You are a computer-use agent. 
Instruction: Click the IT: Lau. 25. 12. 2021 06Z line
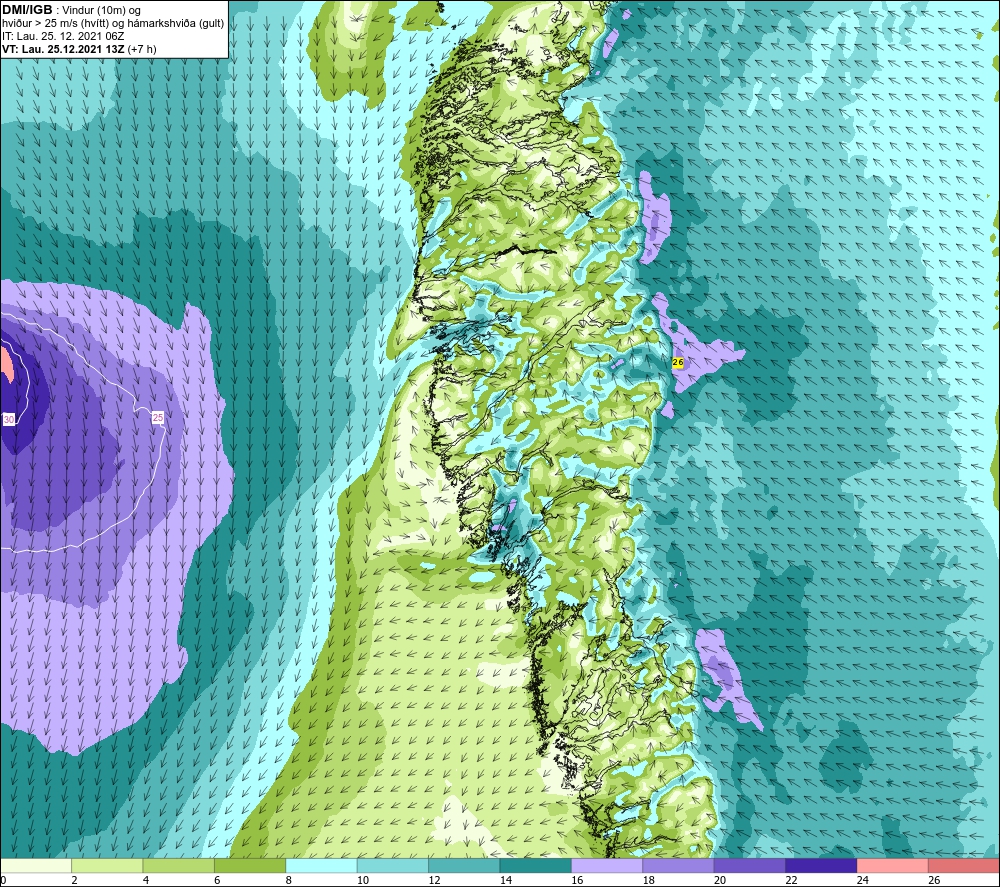click(63, 36)
